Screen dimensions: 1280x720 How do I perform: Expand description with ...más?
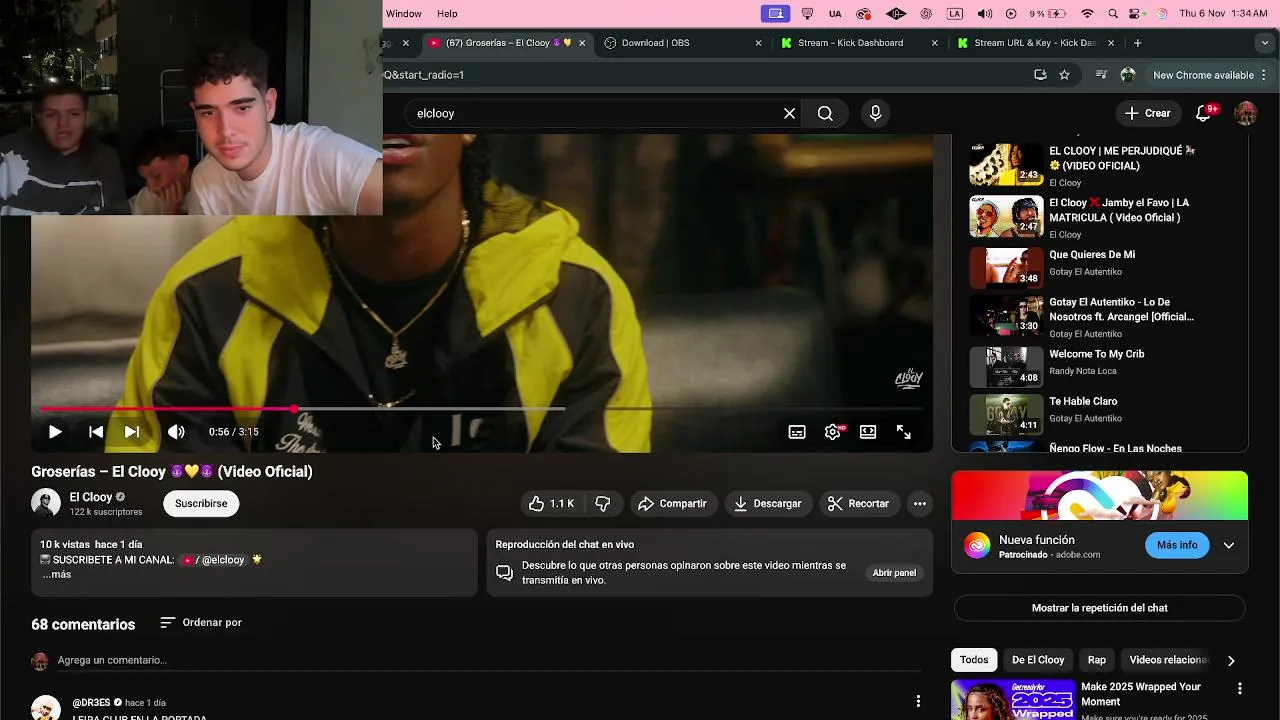point(56,575)
